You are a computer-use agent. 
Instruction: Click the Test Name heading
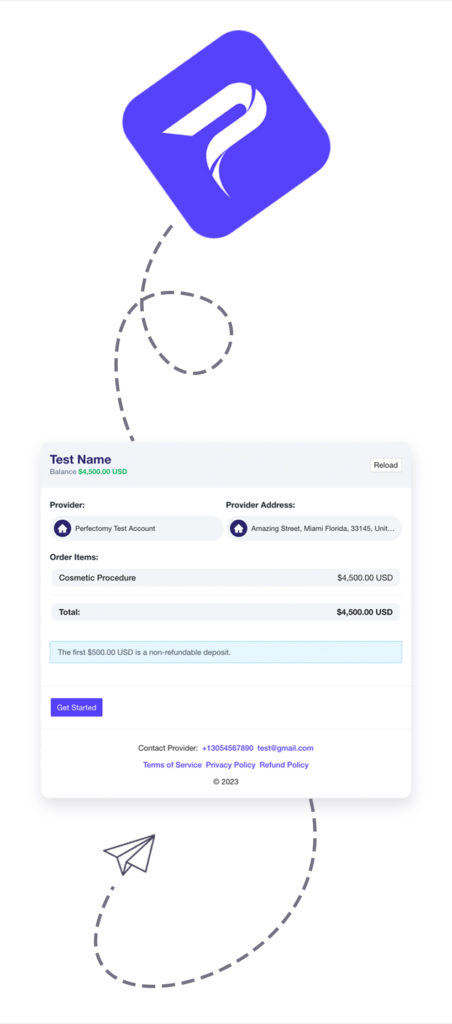point(80,459)
